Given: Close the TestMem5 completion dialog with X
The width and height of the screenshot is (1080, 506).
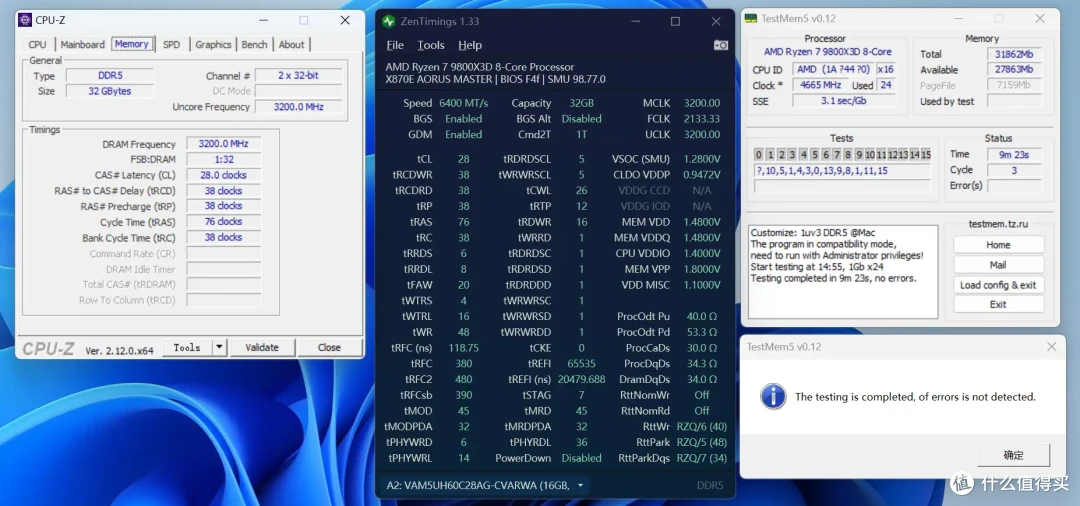Looking at the screenshot, I should coord(1051,347).
